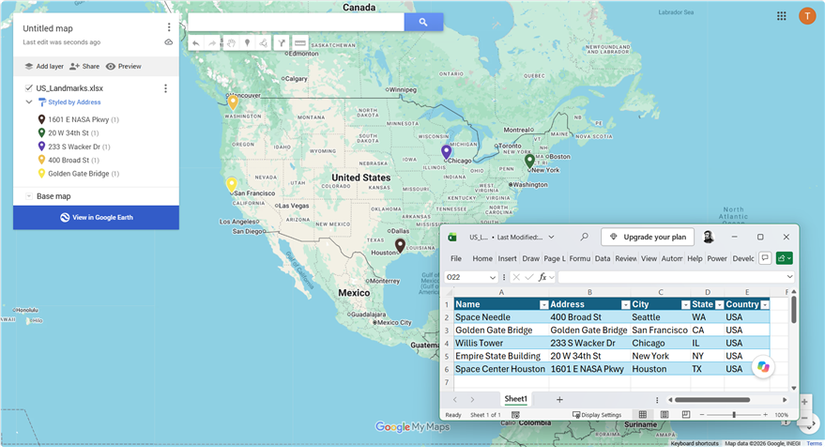This screenshot has height=447, width=825.
Task: Click the cloud save status icon
Action: [x=168, y=42]
